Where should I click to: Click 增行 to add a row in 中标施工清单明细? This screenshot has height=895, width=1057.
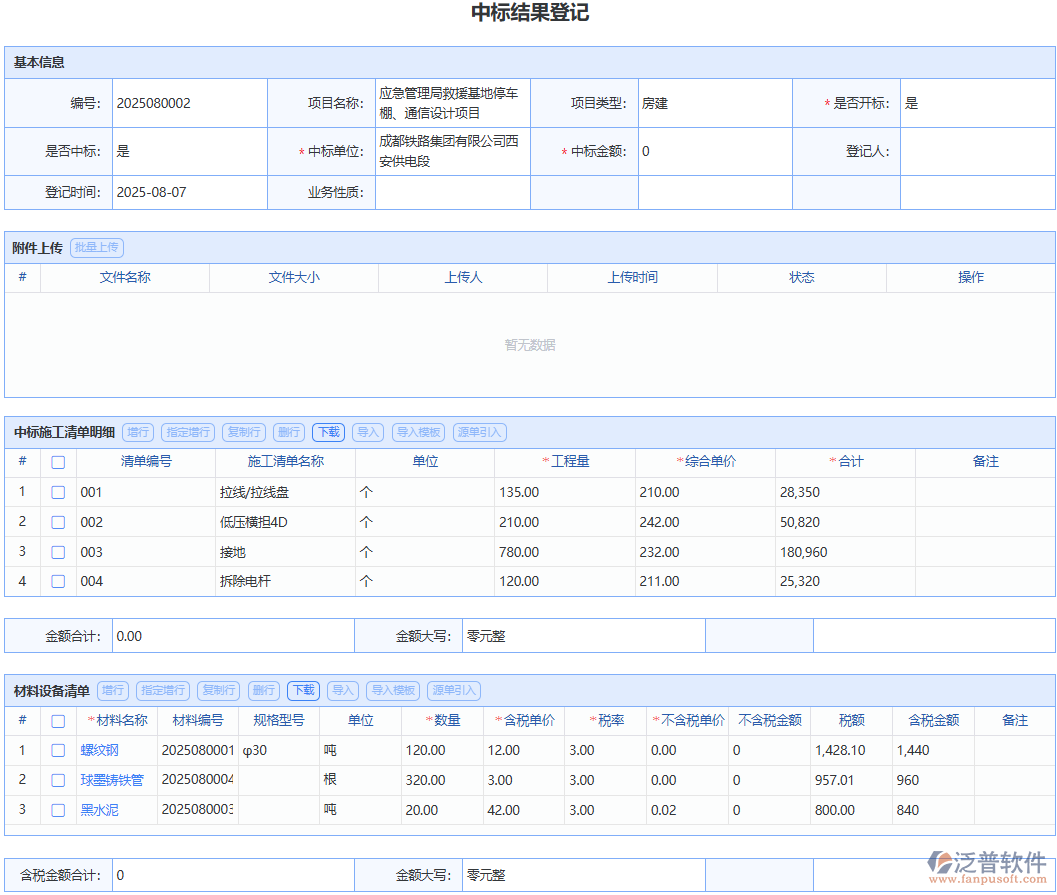pyautogui.click(x=137, y=432)
